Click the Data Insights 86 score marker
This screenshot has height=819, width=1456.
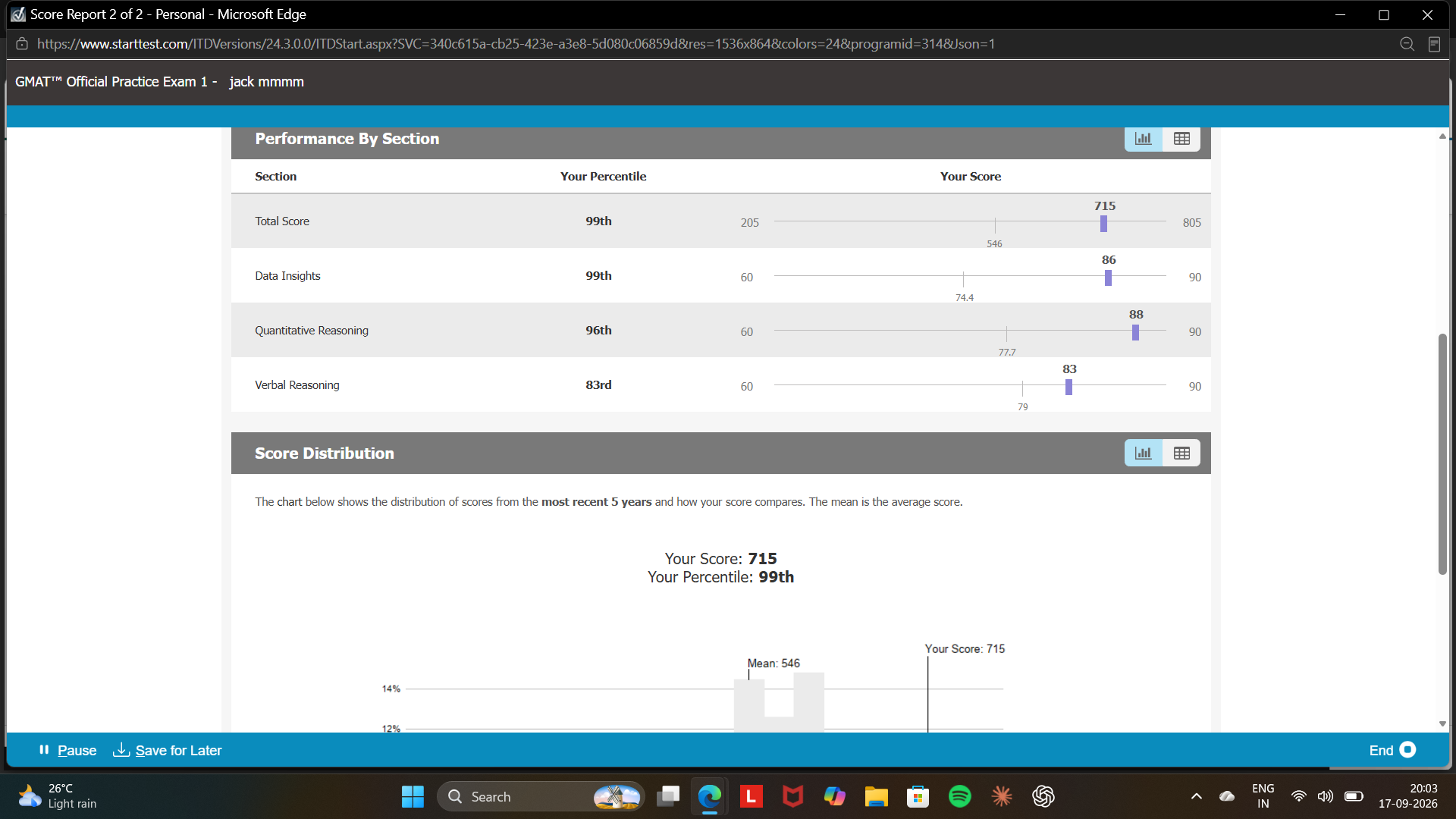coord(1108,278)
